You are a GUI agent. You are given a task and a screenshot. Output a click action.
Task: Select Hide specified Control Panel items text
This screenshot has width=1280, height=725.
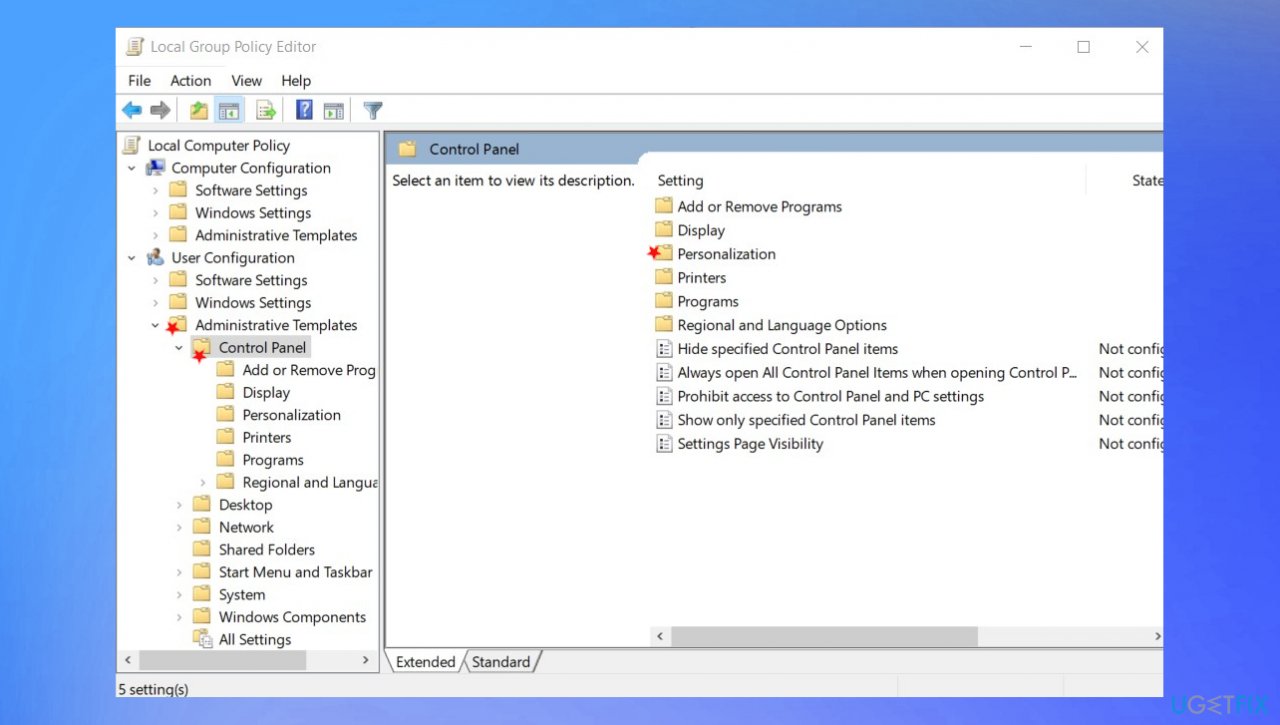click(x=788, y=349)
